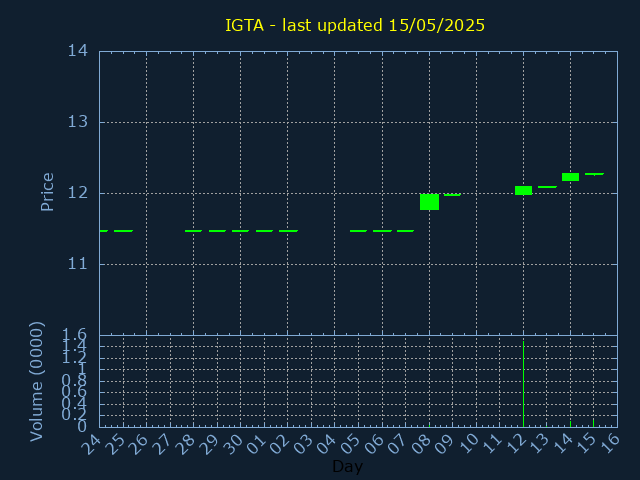Click the price dash on day 13
This screenshot has width=640, height=480.
[x=547, y=187]
